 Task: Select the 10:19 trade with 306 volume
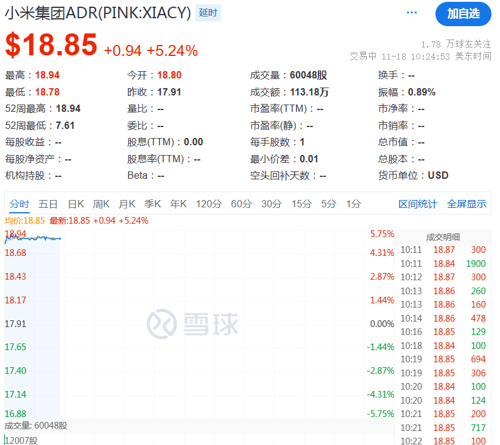[443, 373]
